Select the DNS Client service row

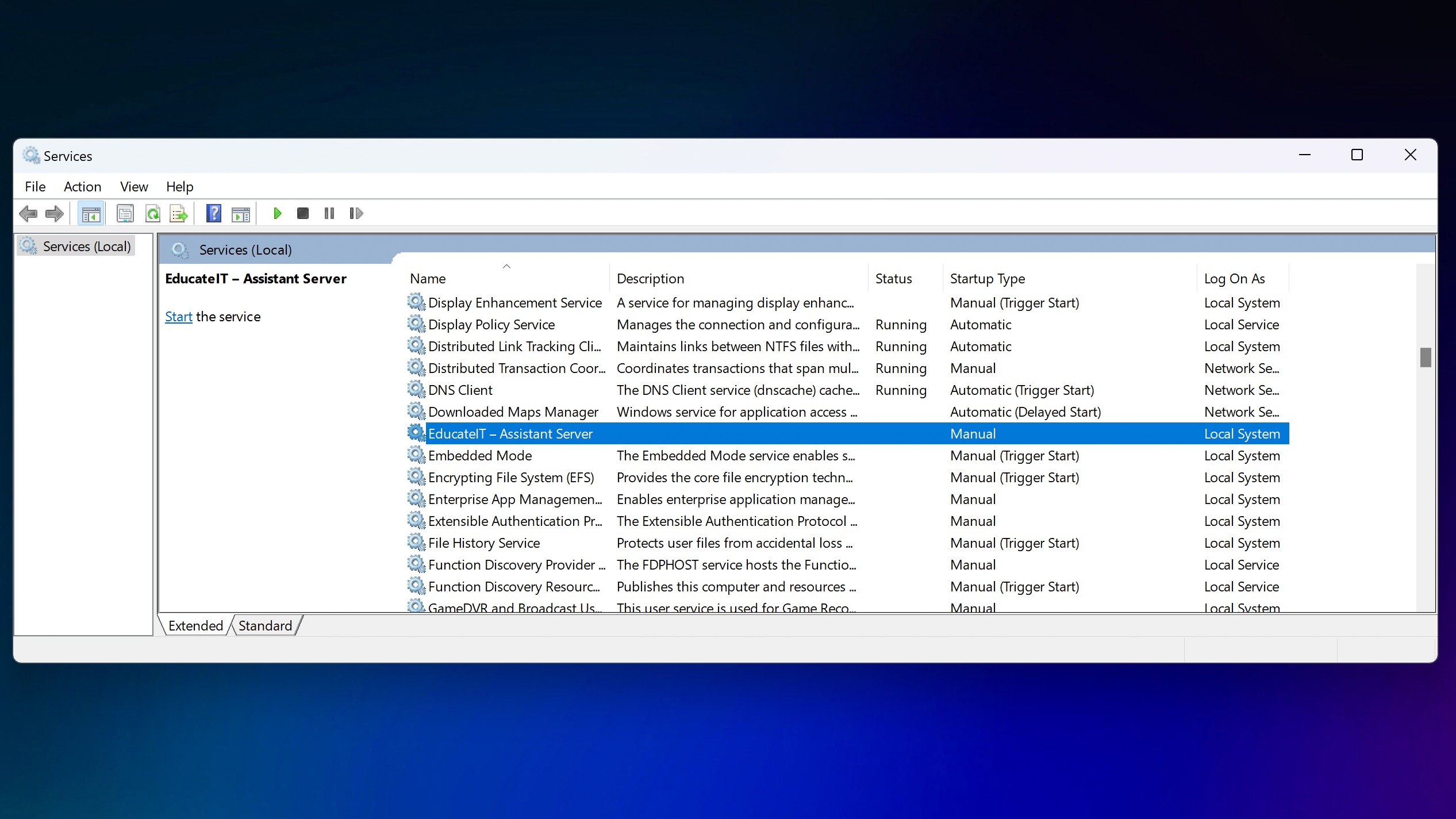coord(460,390)
